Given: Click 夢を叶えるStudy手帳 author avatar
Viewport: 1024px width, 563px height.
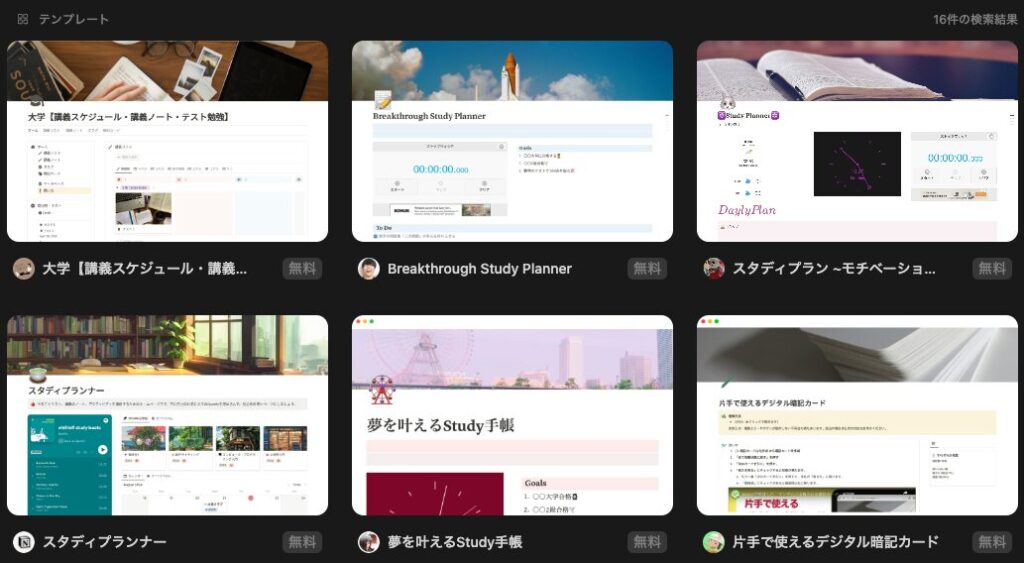Looking at the screenshot, I should click(x=369, y=542).
